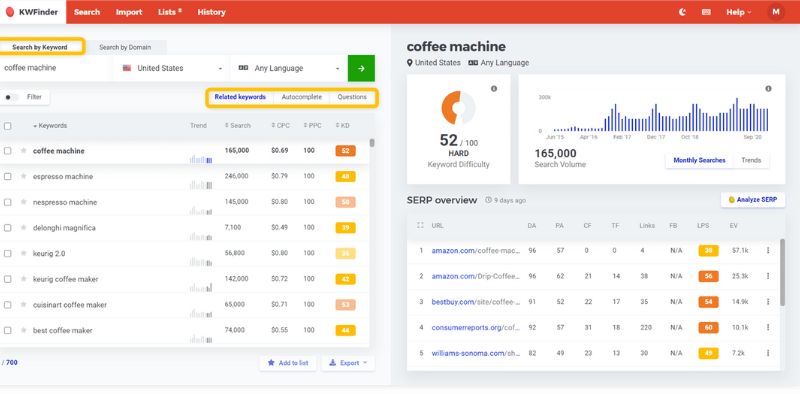The image size is (800, 394).
Task: Sort table by Keywords column
Action: [x=50, y=126]
